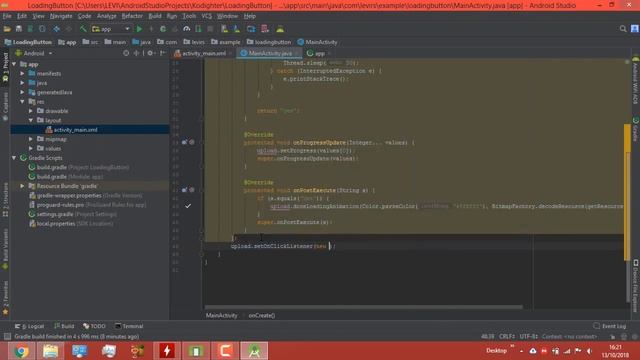Click the LoadingButton breadcrumb

coord(28,42)
